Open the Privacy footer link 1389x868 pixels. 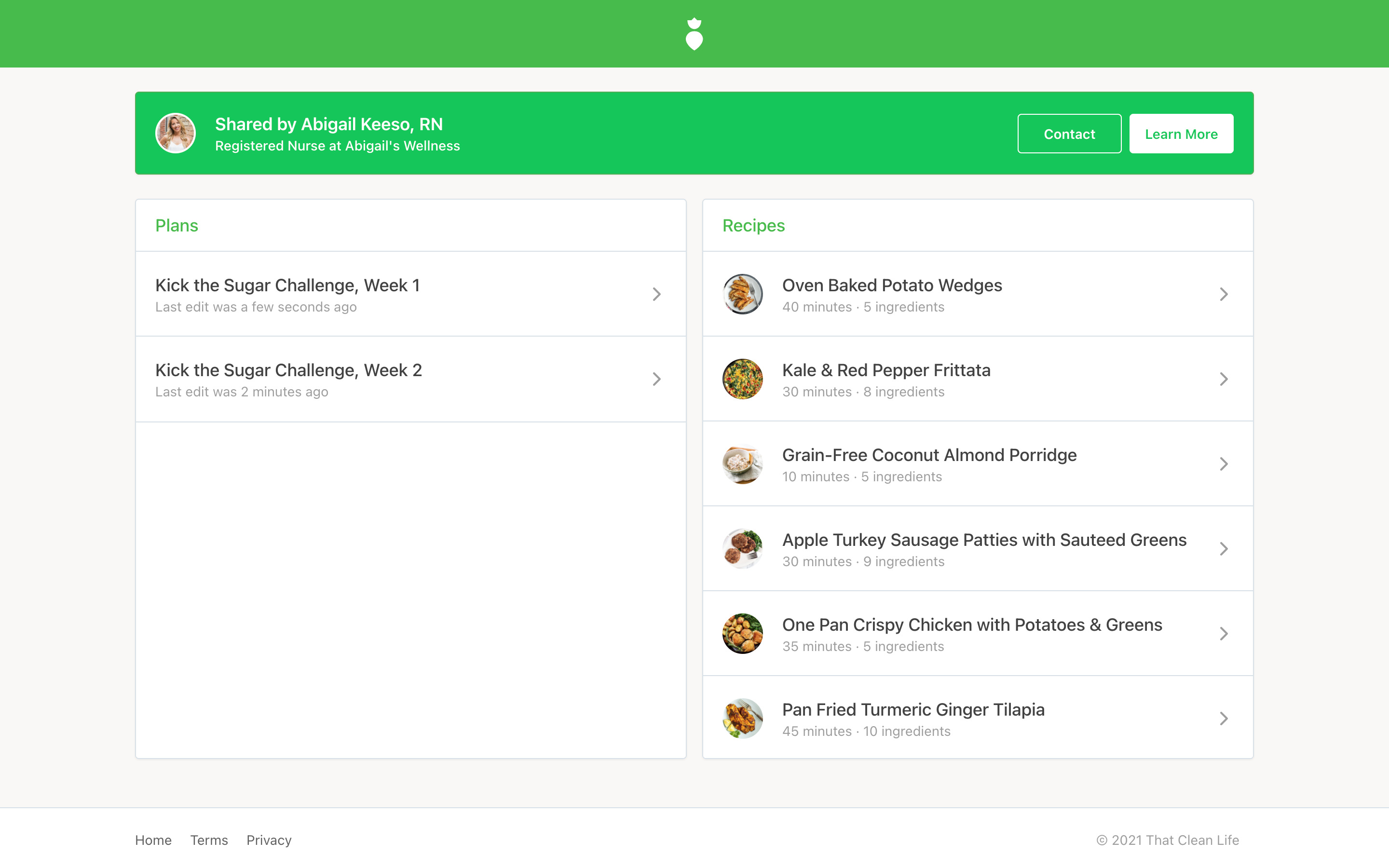click(269, 840)
